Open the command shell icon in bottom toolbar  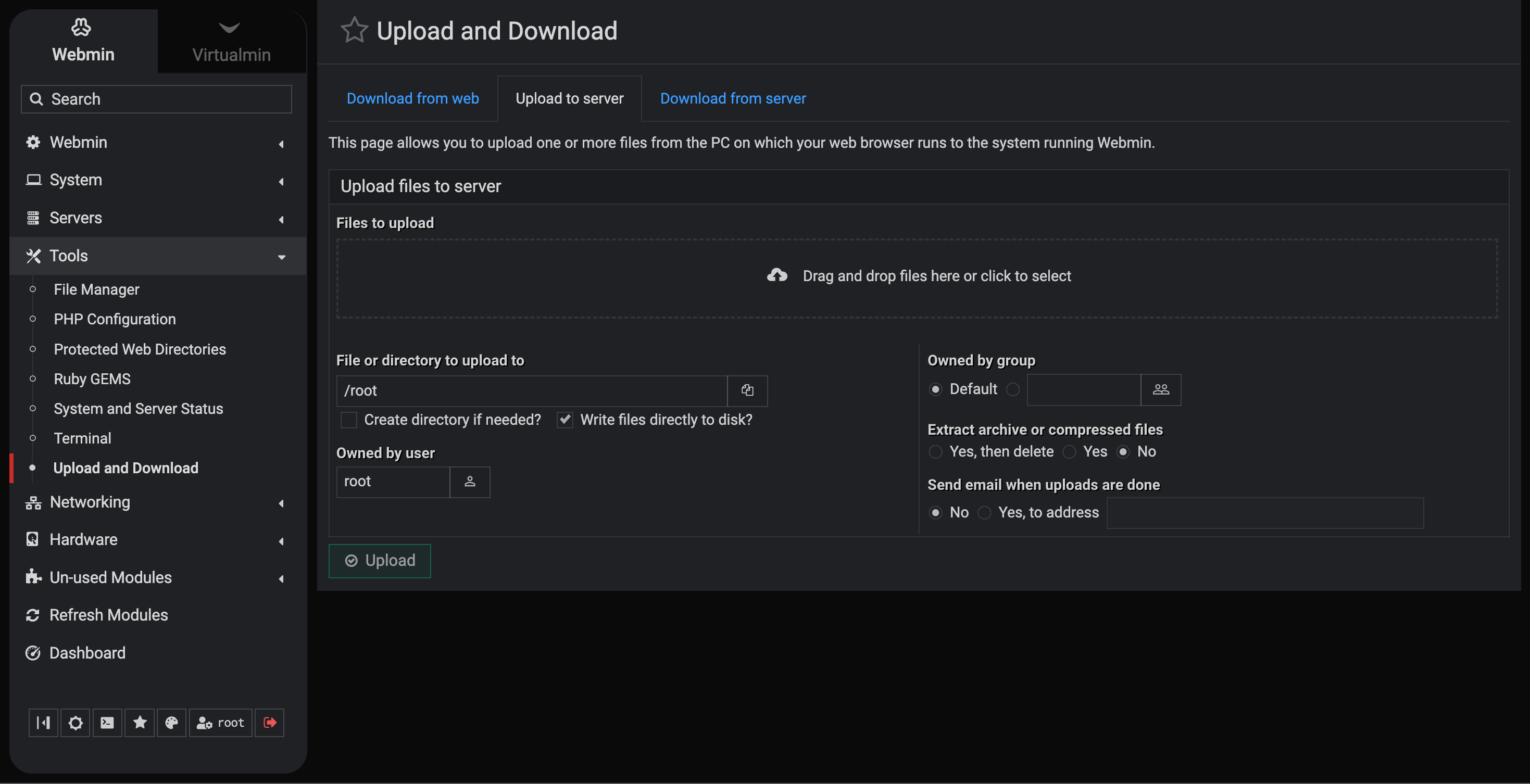coord(107,722)
